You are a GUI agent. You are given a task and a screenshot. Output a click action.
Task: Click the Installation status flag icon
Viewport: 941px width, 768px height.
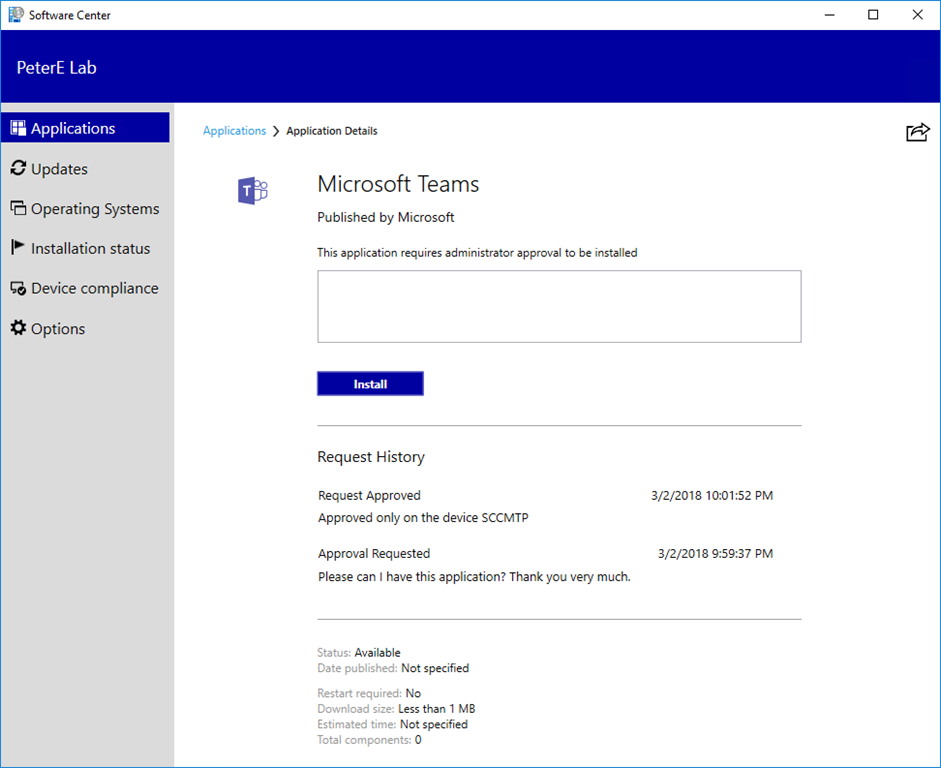pyautogui.click(x=18, y=248)
